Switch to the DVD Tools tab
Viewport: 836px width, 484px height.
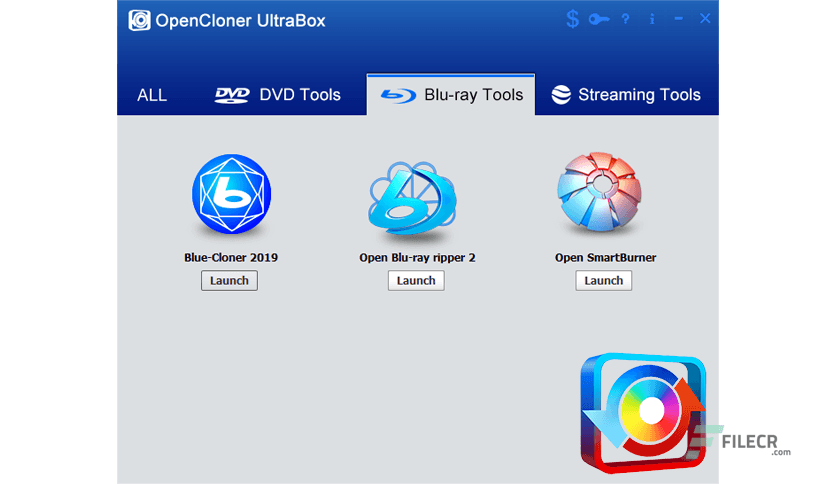coord(277,95)
